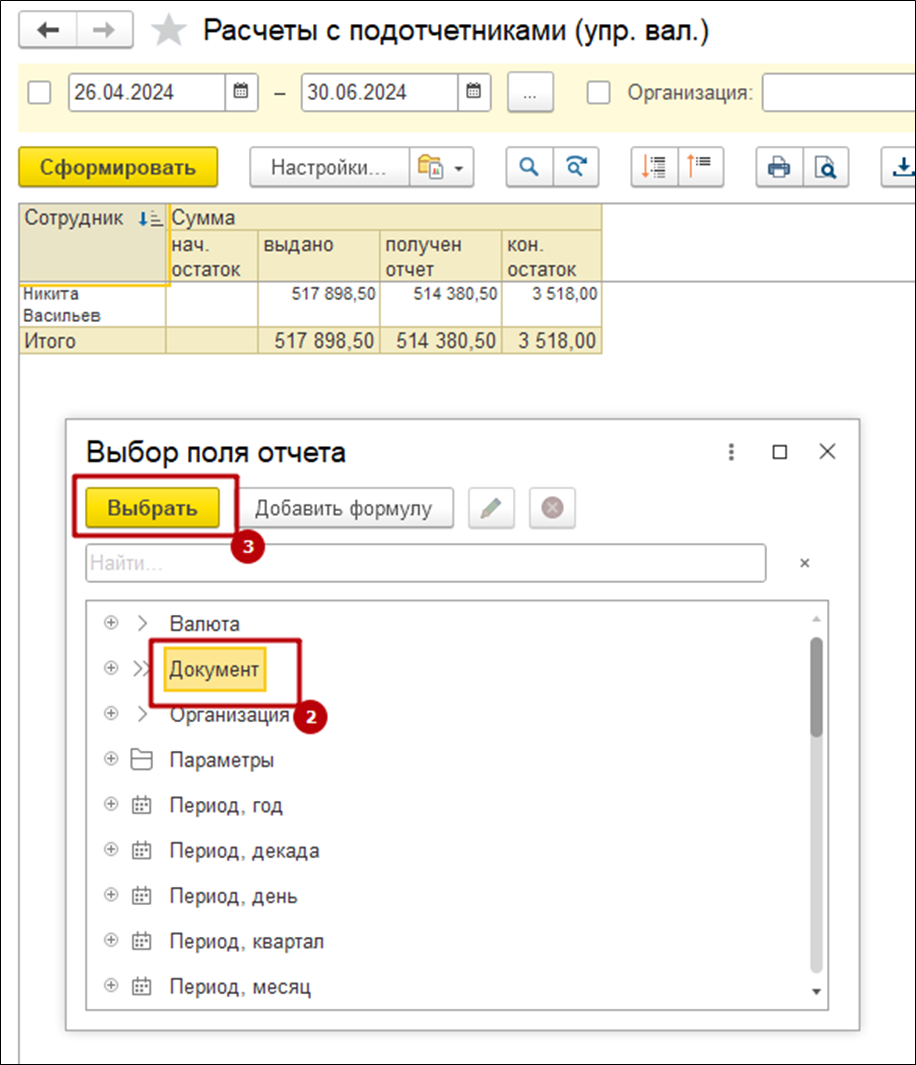The height and width of the screenshot is (1065, 916).
Task: Click the three-dot menu in dialog header
Action: click(x=732, y=452)
